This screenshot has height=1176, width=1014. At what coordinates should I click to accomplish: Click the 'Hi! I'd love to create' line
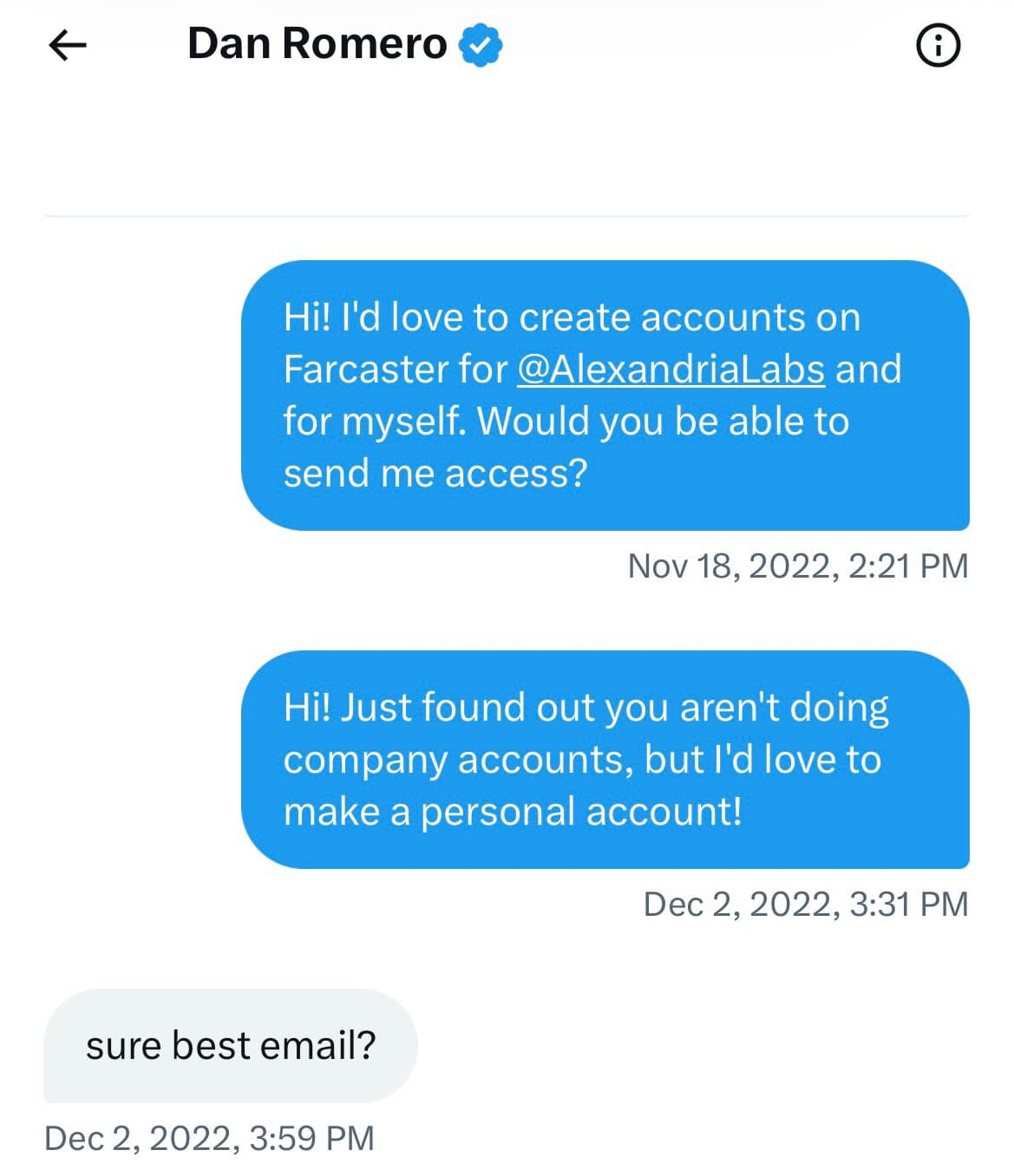tap(571, 317)
